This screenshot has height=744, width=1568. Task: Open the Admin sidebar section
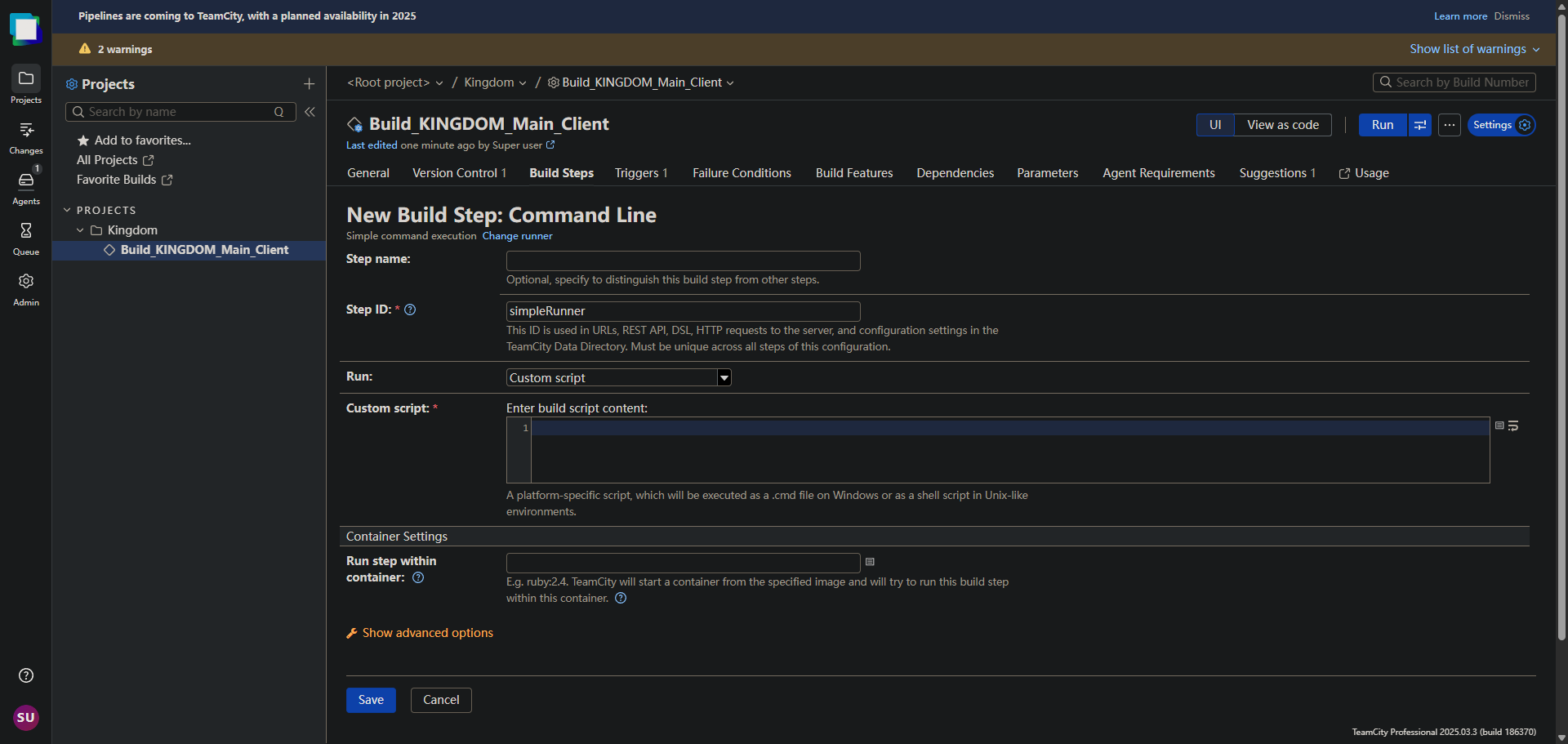coord(25,289)
